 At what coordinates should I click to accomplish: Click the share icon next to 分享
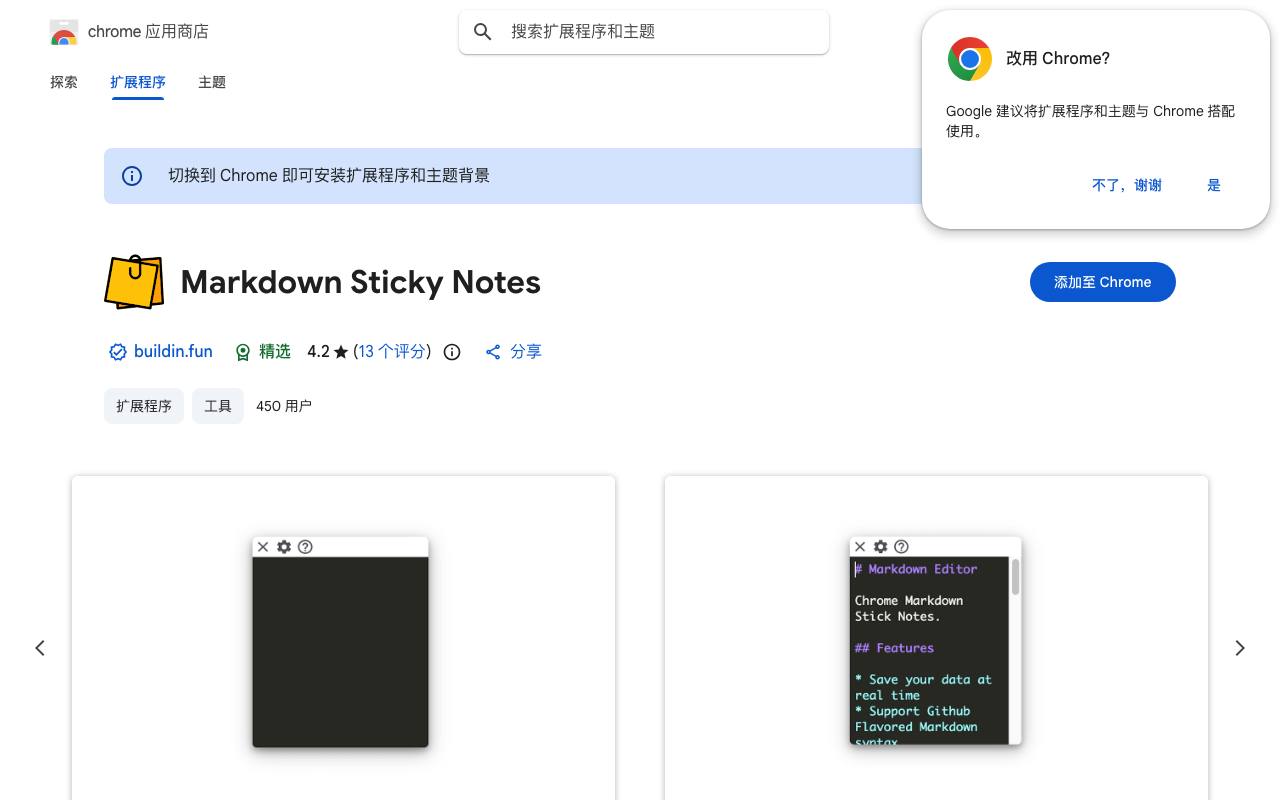pyautogui.click(x=493, y=352)
